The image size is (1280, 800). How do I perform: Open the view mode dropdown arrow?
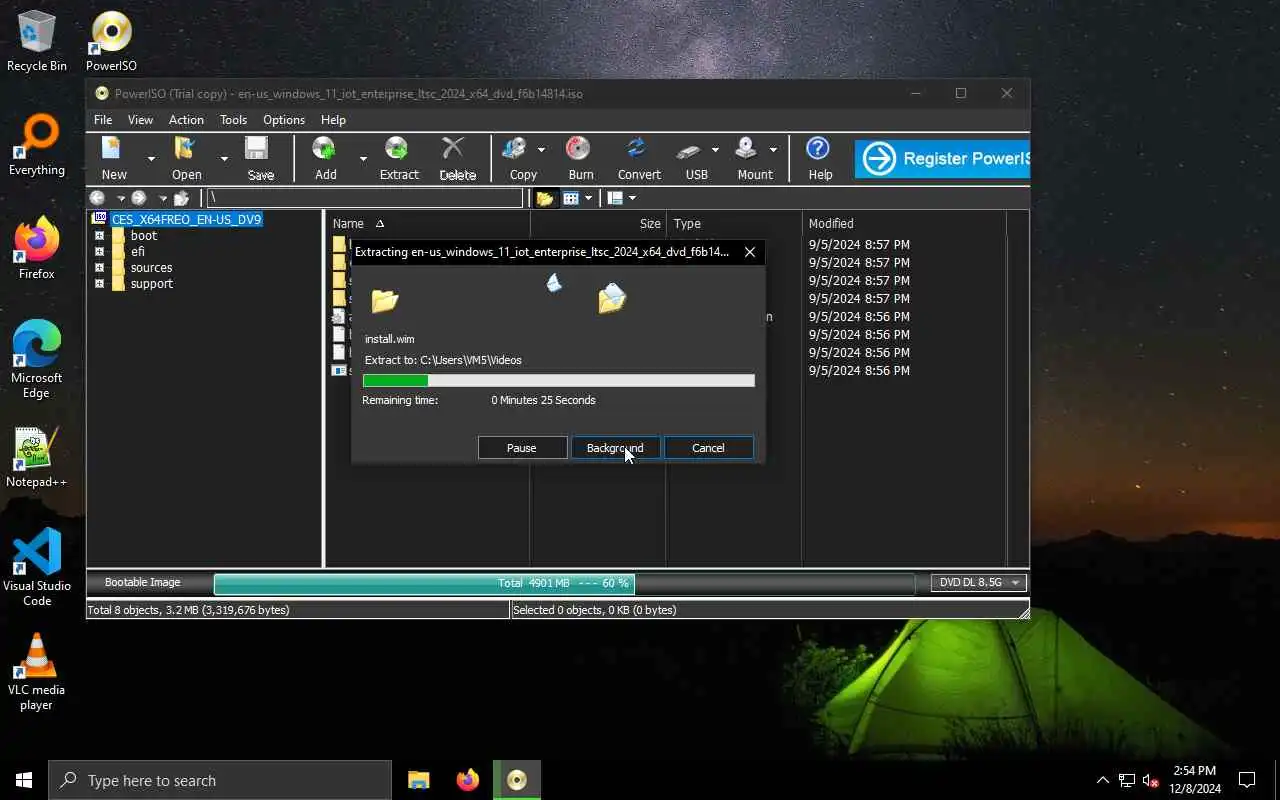(588, 198)
